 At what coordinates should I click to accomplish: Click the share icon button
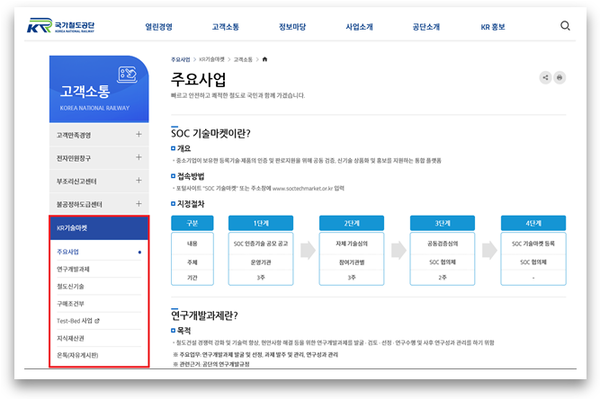pos(545,78)
